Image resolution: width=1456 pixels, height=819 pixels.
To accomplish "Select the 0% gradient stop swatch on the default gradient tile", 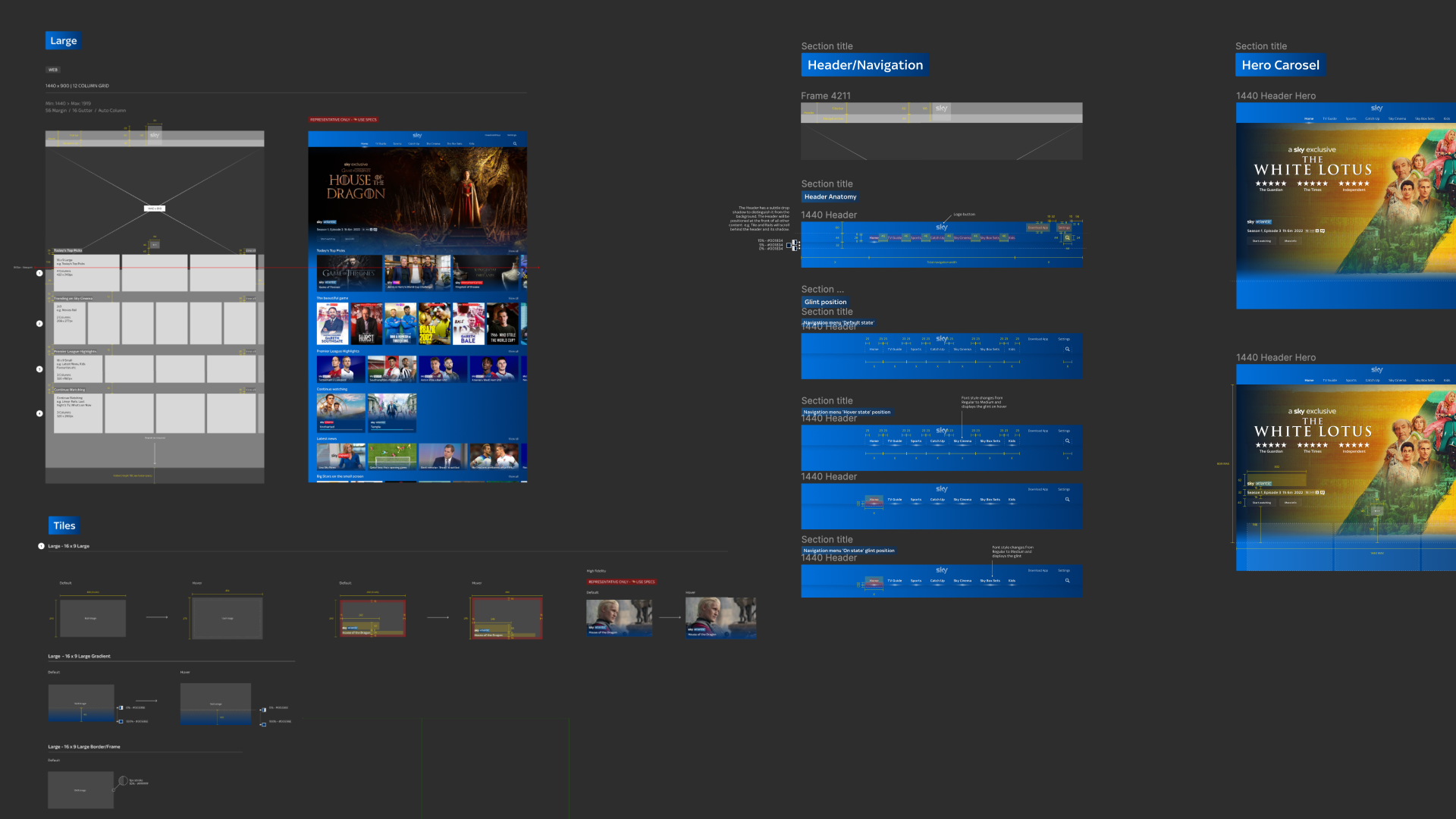I will [x=120, y=708].
